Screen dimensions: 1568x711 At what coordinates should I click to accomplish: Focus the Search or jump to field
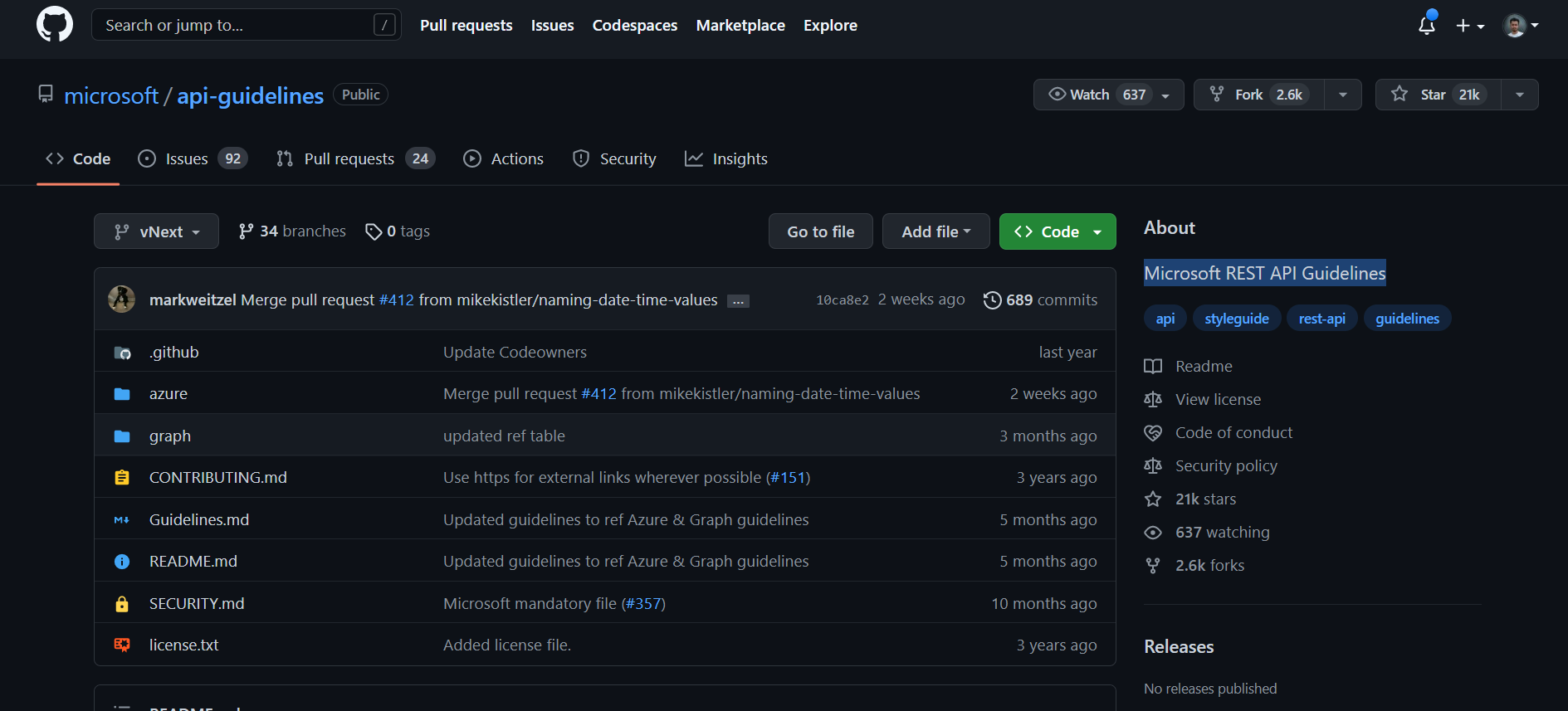coord(246,25)
